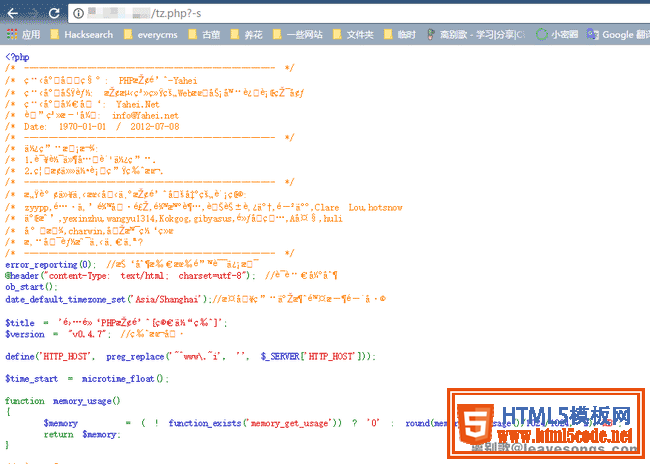Click the browser back arrow
Image resolution: width=650 pixels, height=464 pixels.
click(x=13, y=13)
